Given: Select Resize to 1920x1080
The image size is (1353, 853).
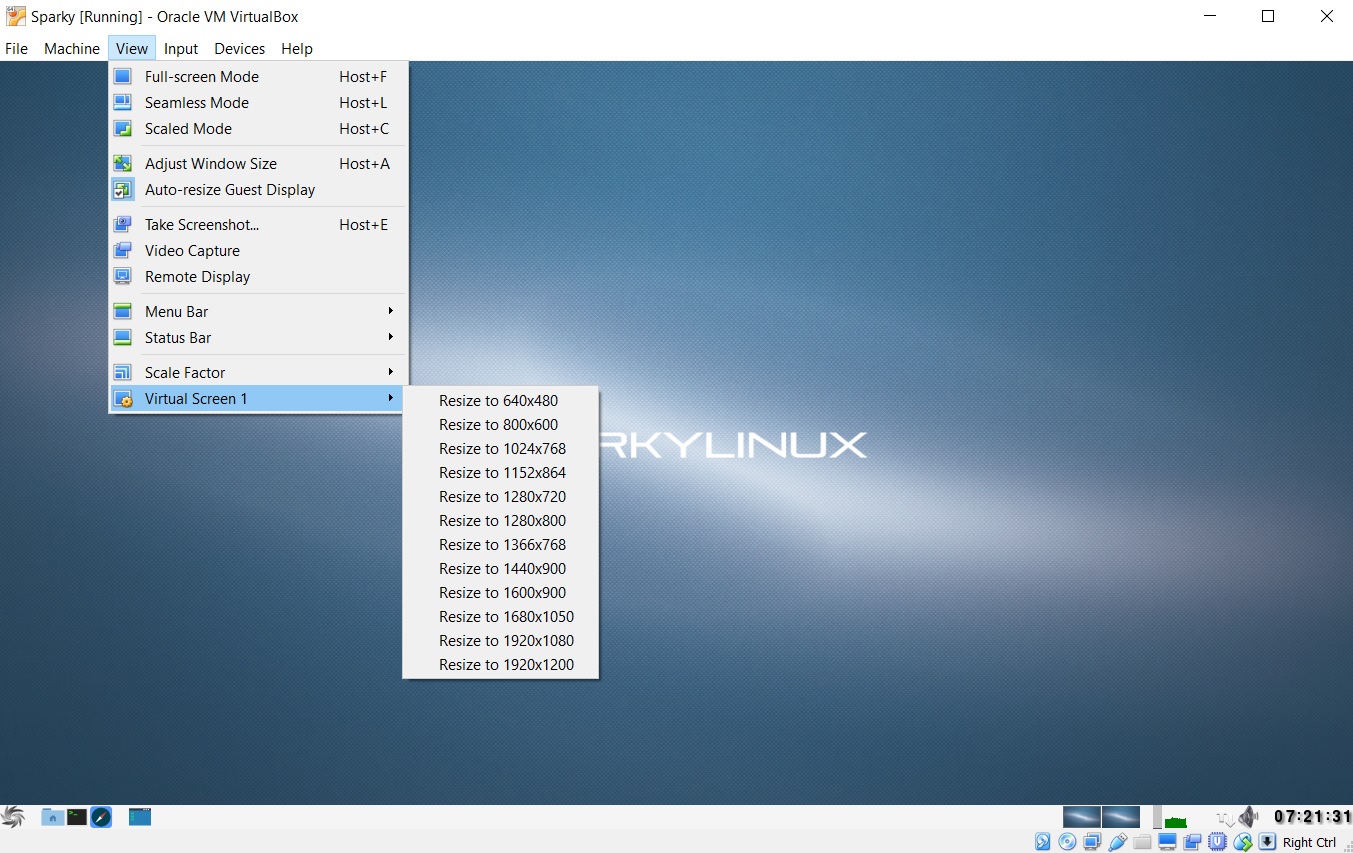Looking at the screenshot, I should 500,641.
